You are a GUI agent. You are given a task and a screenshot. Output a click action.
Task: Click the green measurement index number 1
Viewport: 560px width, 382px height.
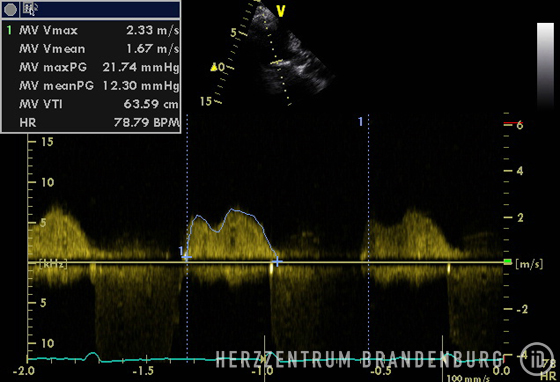pyautogui.click(x=9, y=30)
